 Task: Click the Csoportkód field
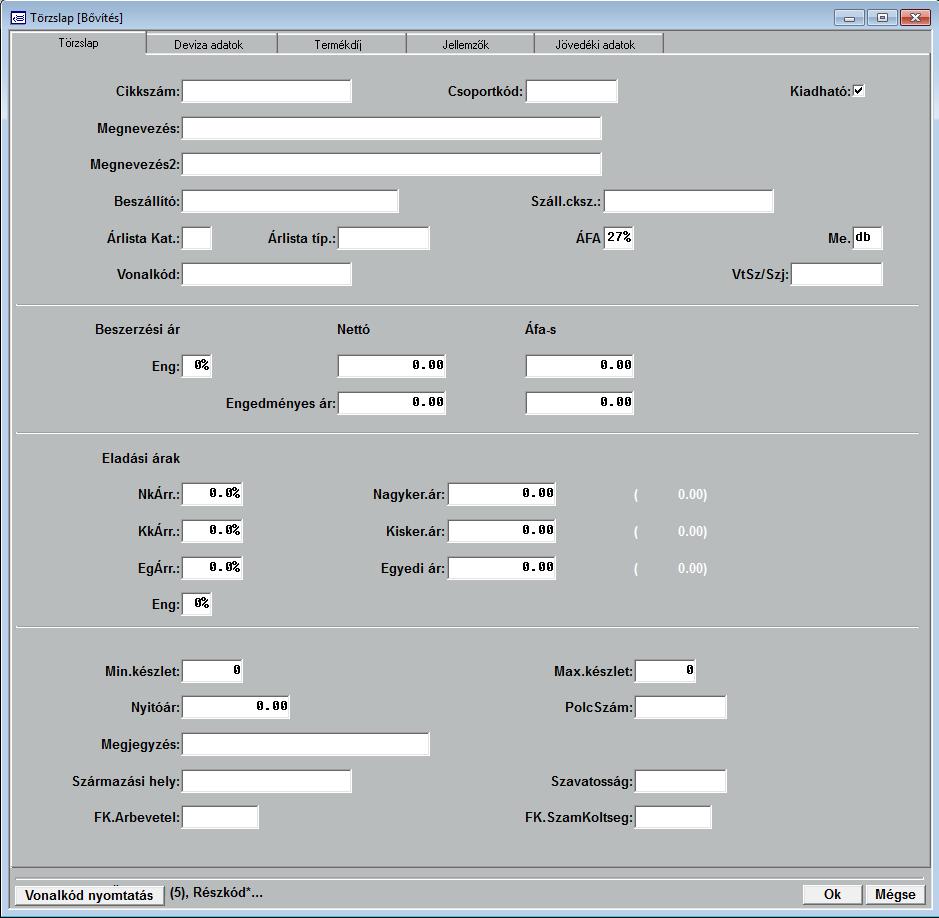pos(571,92)
